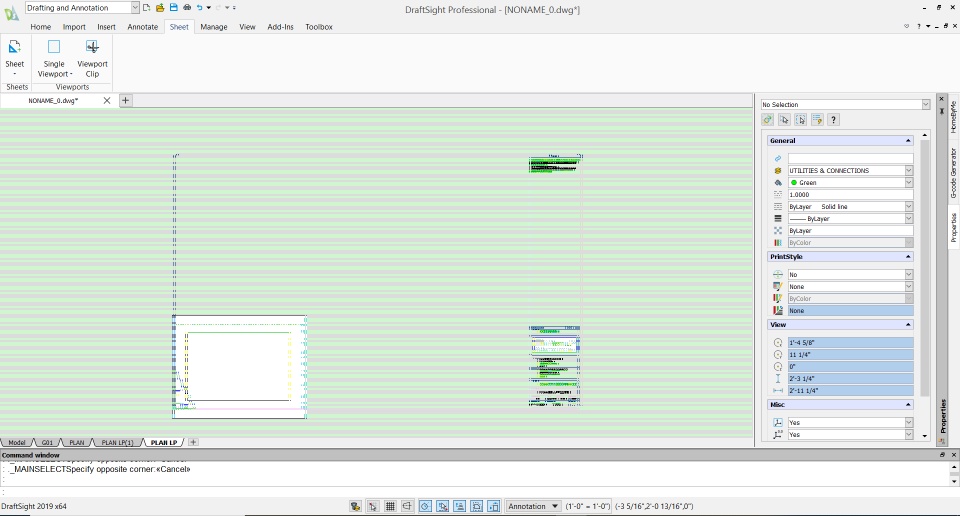The height and width of the screenshot is (516, 960).
Task: Open the HomeByMe side panel tab
Action: click(x=953, y=117)
